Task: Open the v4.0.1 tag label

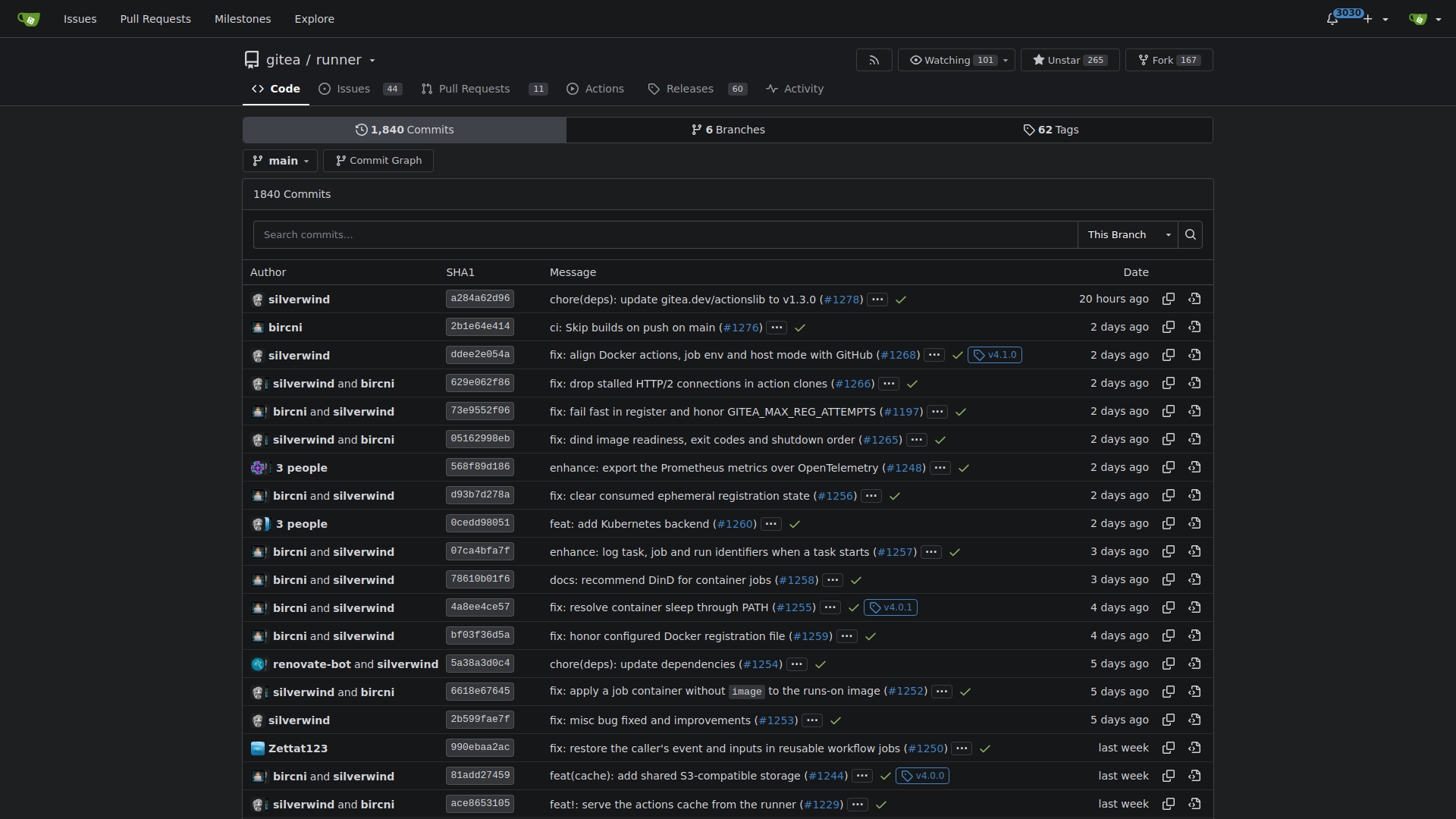Action: tap(890, 607)
